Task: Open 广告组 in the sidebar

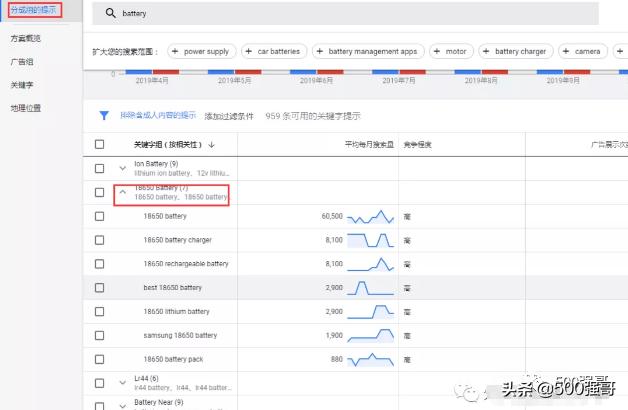Action: pyautogui.click(x=22, y=62)
